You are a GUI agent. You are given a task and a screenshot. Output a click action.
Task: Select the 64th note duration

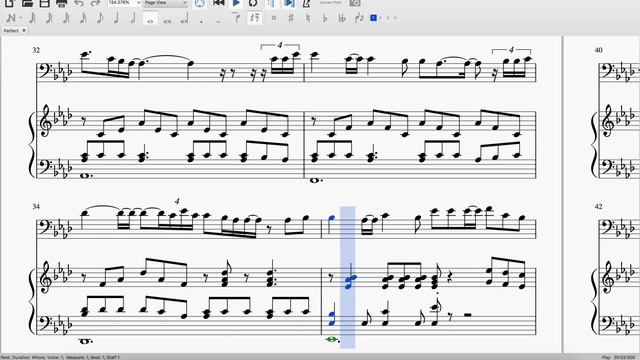(x=49, y=18)
